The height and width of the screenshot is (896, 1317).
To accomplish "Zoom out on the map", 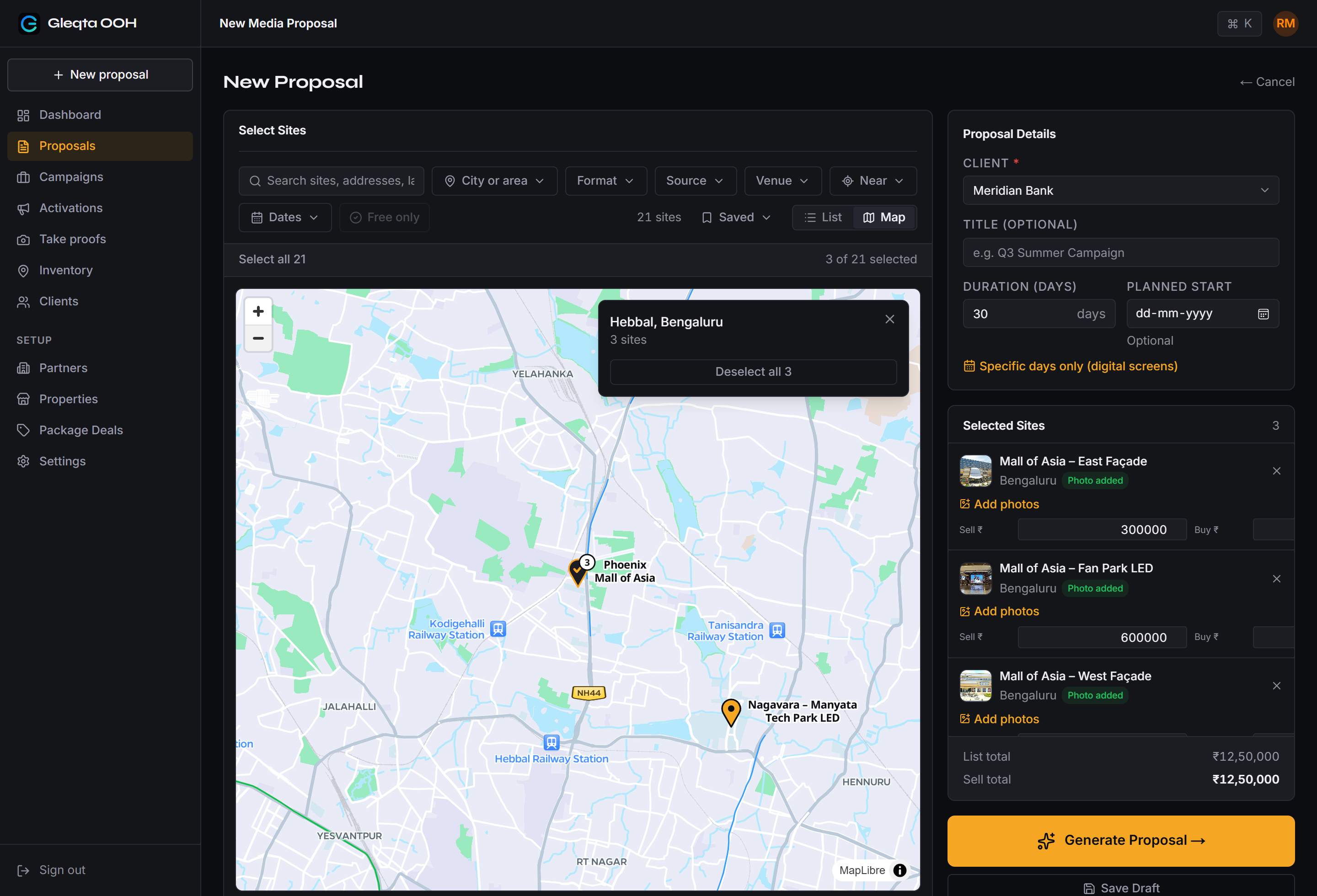I will [x=258, y=338].
